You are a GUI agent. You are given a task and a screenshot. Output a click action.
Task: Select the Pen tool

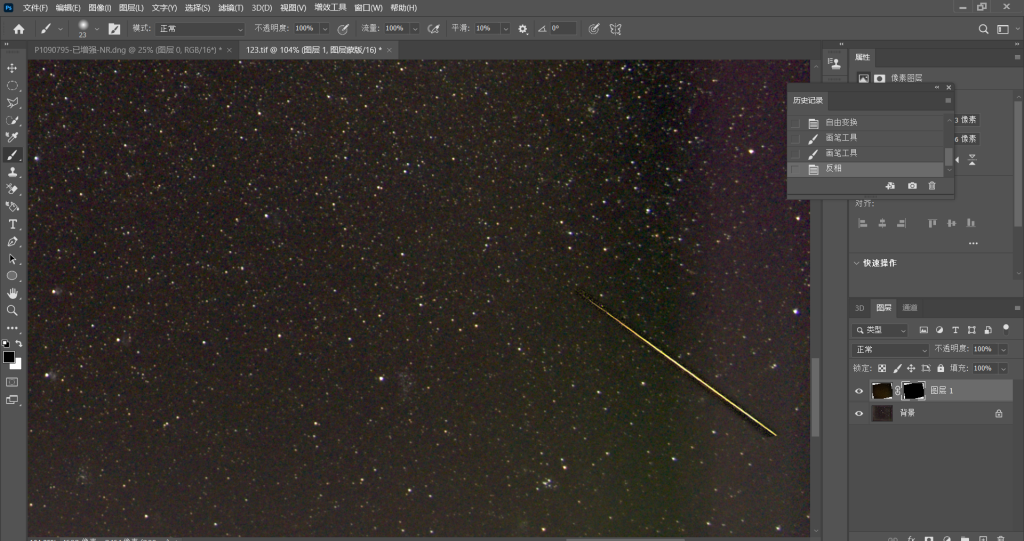pos(12,242)
